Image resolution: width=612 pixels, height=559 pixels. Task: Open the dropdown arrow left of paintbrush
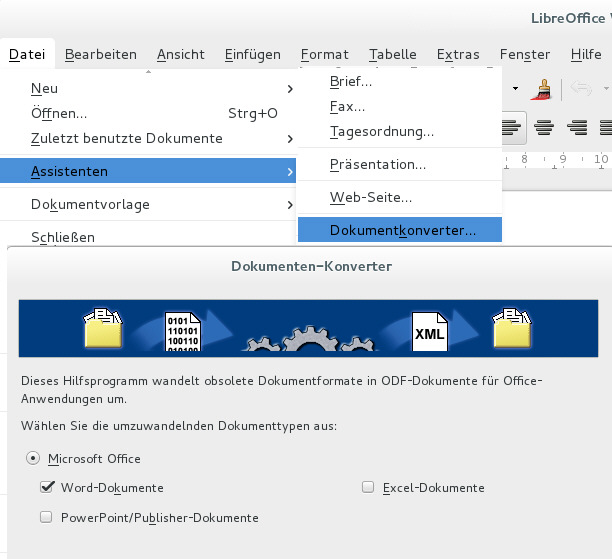pos(516,89)
